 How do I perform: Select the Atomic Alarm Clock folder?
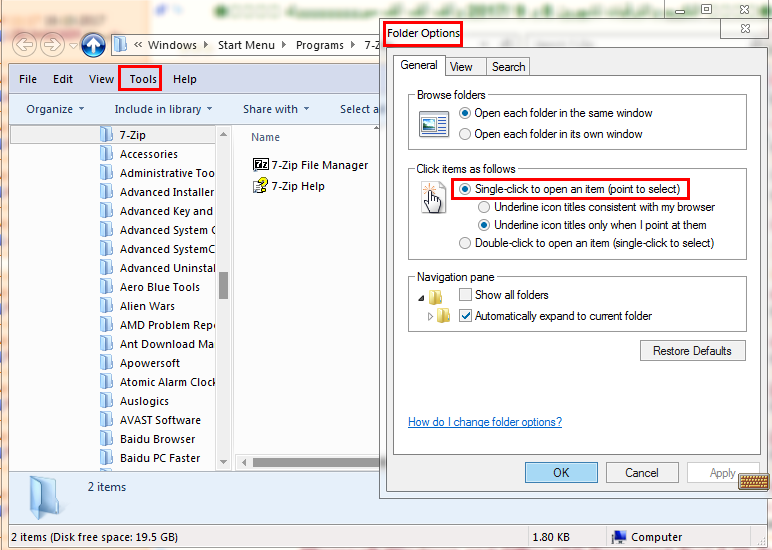click(x=167, y=382)
